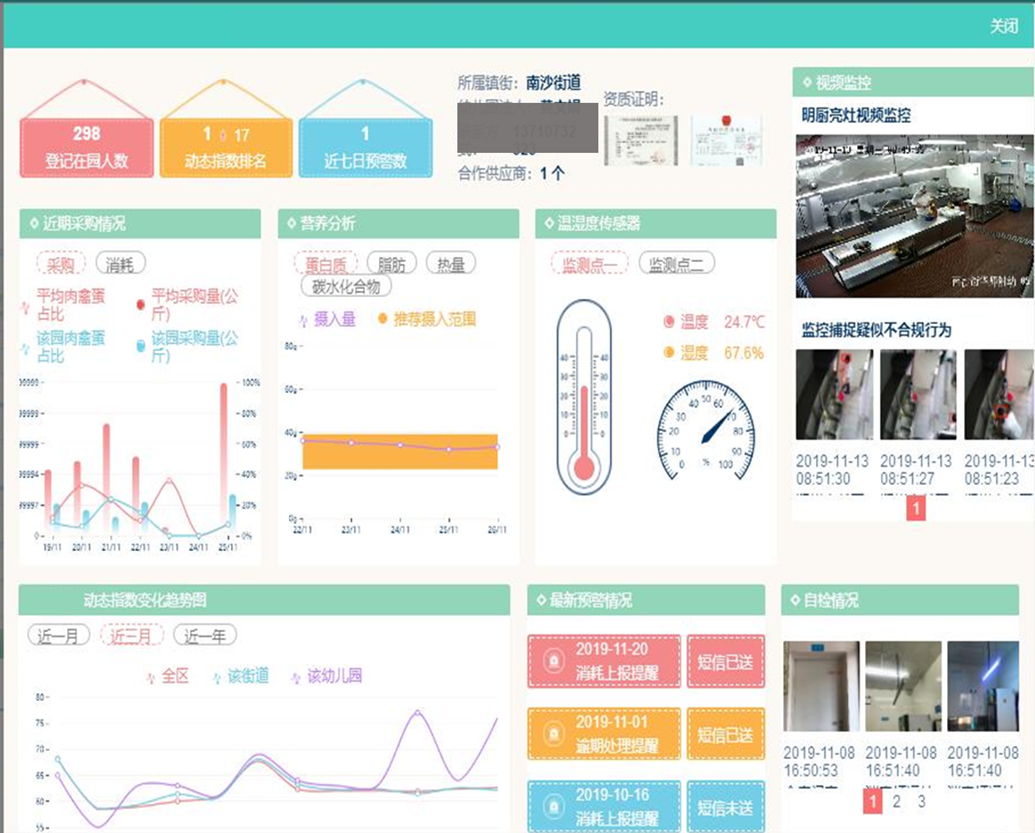Click the thermometer graphic

pos(584,397)
